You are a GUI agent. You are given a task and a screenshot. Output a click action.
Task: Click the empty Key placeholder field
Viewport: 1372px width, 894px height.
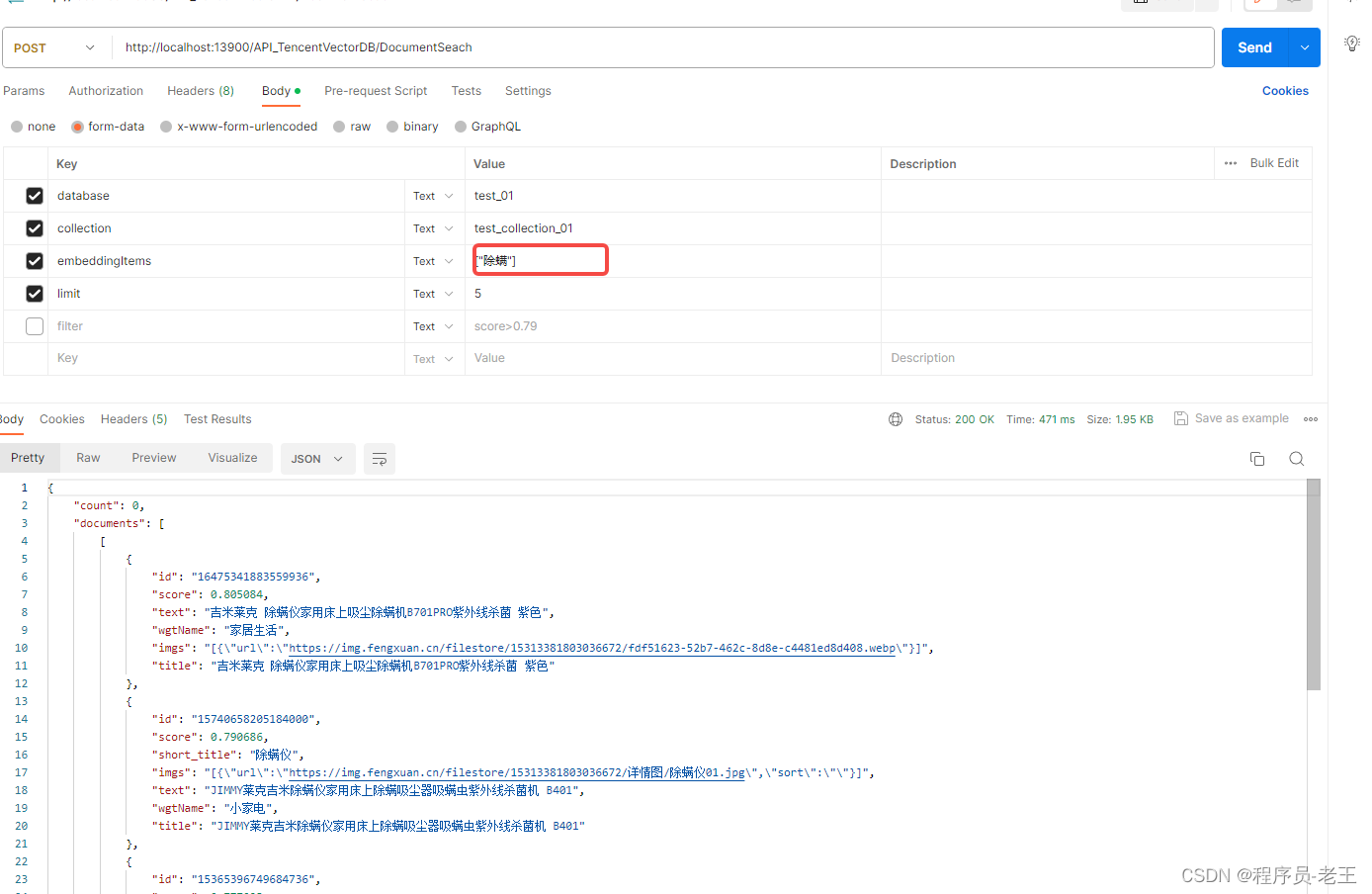pyautogui.click(x=226, y=359)
